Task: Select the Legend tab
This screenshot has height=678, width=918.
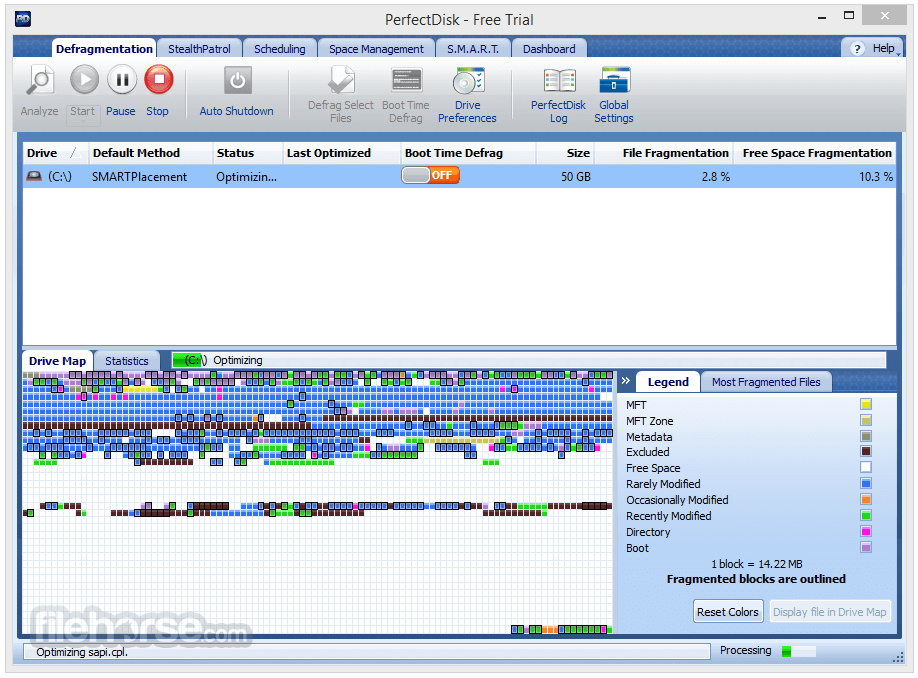Action: pos(668,382)
